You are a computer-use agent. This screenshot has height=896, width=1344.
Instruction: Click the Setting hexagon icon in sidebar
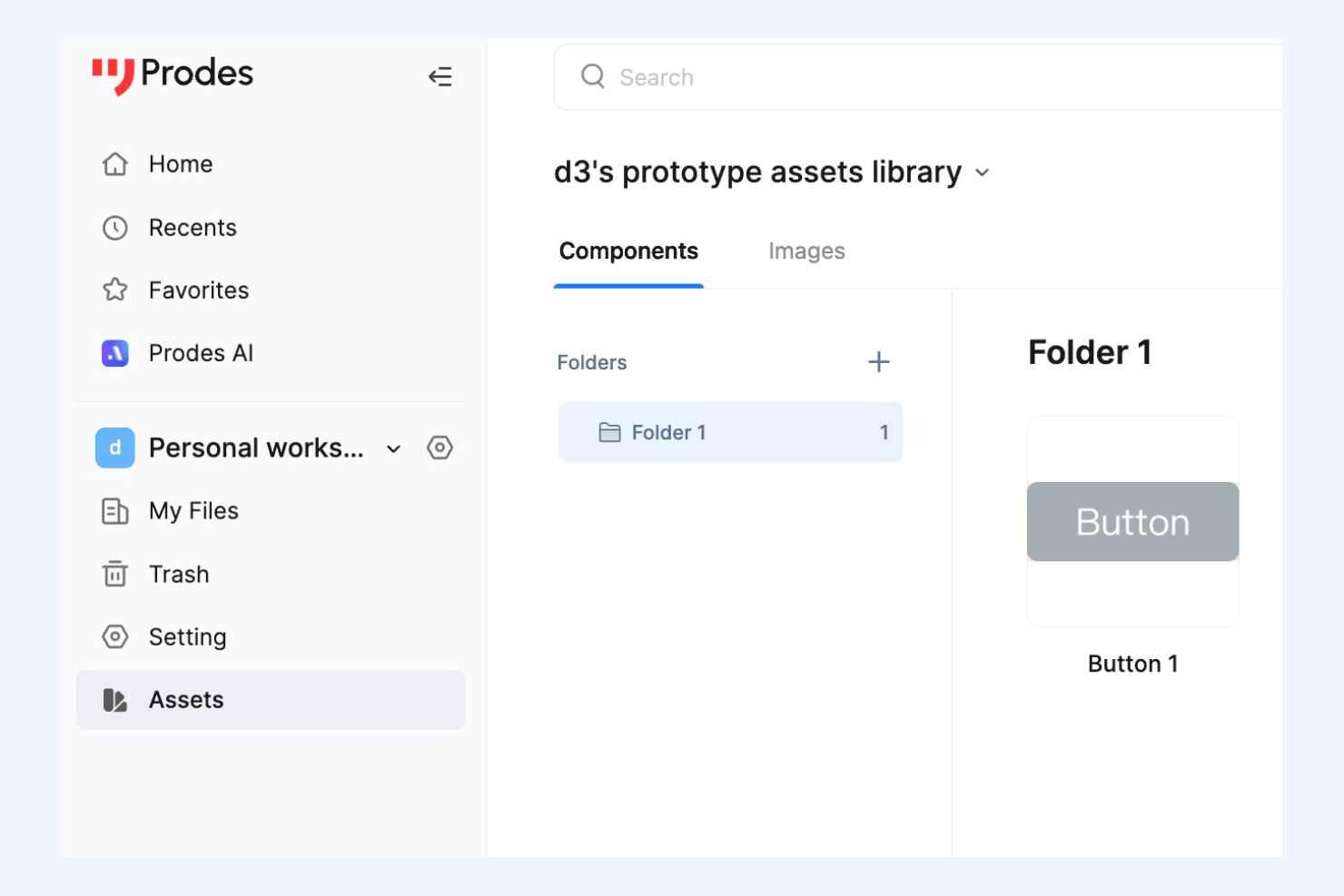(x=115, y=636)
